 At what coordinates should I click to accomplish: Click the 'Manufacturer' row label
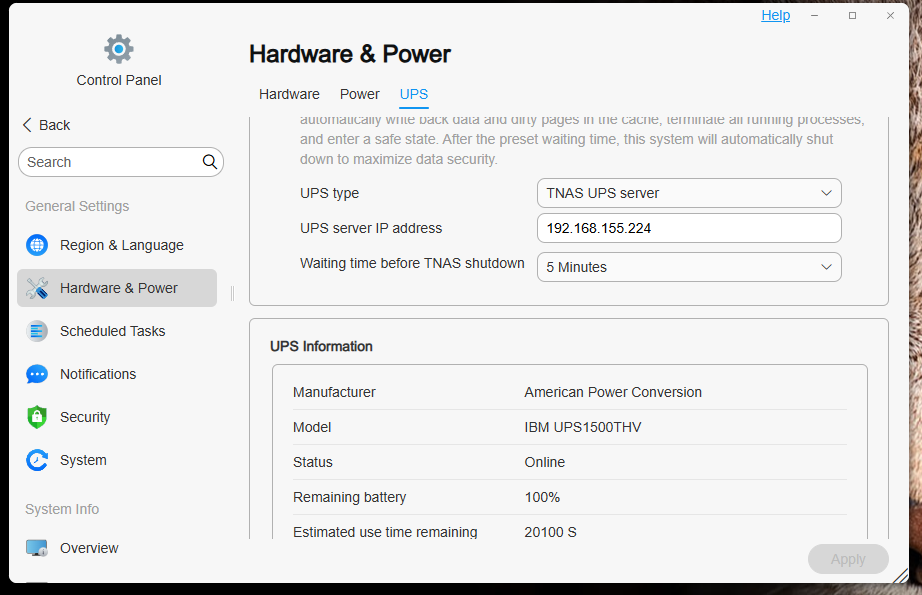(x=334, y=392)
